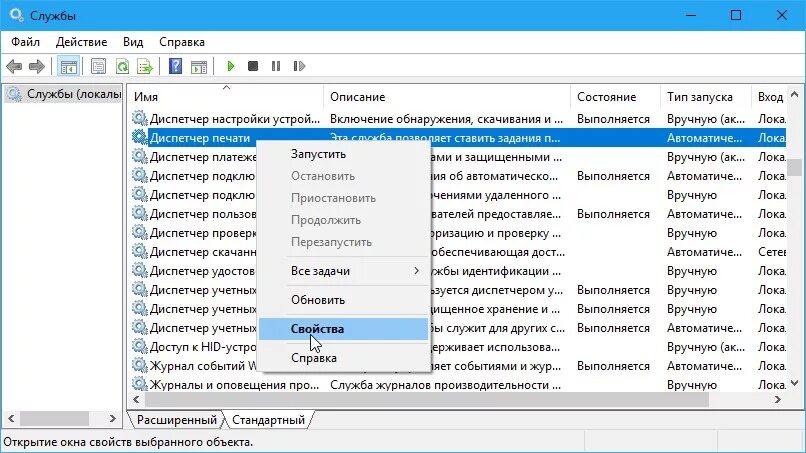Click Включение обнаружения, скачивания description
Screen dimensions: 806x453
447,119
